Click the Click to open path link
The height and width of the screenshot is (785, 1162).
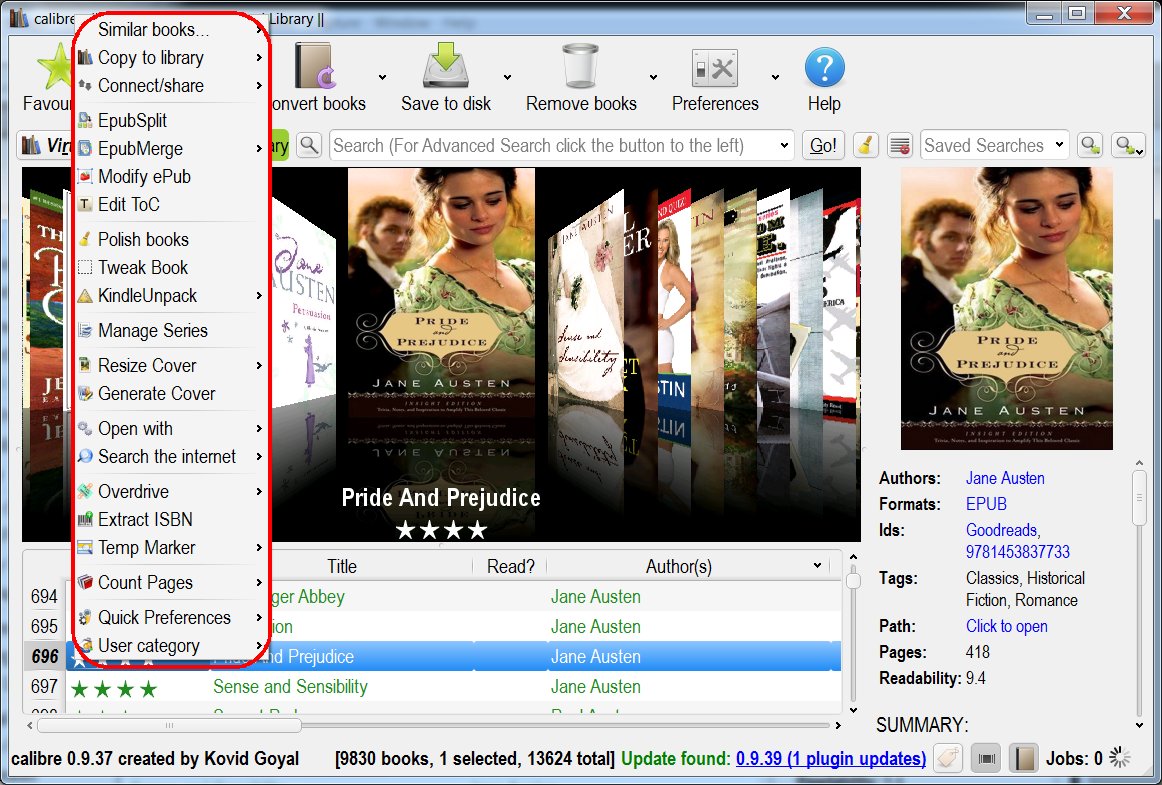pyautogui.click(x=1006, y=626)
